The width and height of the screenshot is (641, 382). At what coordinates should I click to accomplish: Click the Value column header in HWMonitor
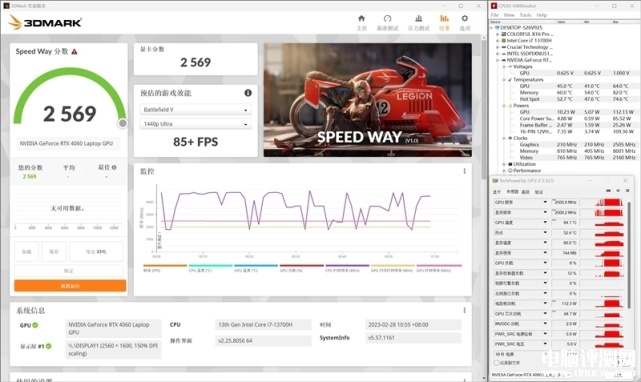[569, 22]
